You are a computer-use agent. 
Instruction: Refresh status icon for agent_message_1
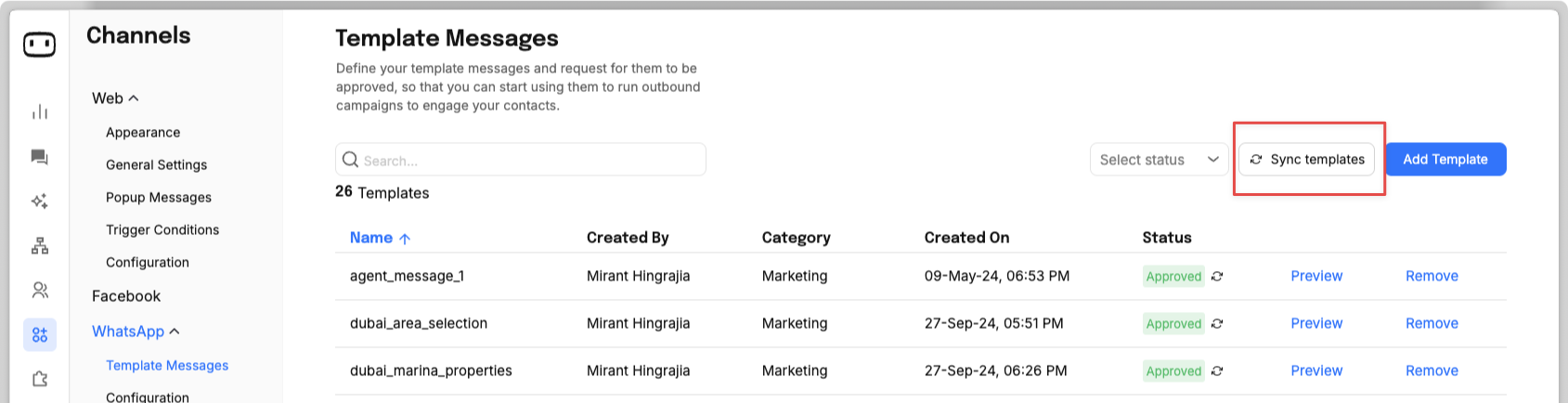pos(1217,276)
